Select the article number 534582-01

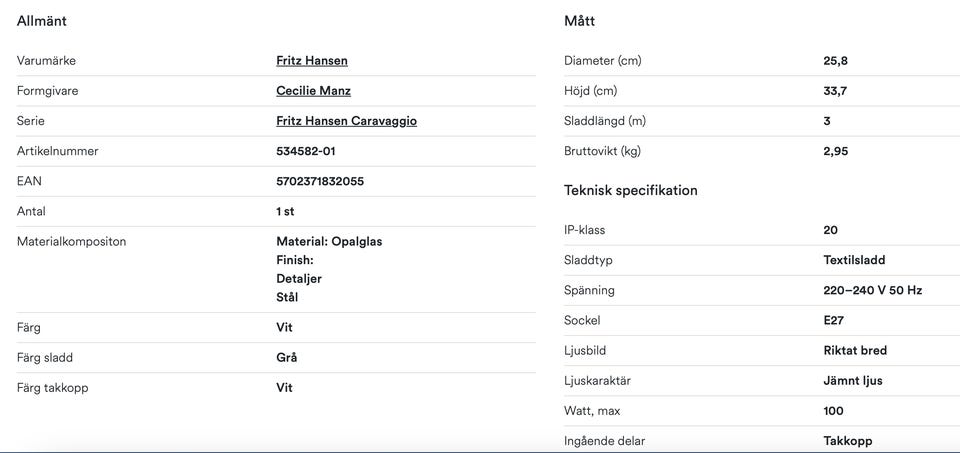306,151
